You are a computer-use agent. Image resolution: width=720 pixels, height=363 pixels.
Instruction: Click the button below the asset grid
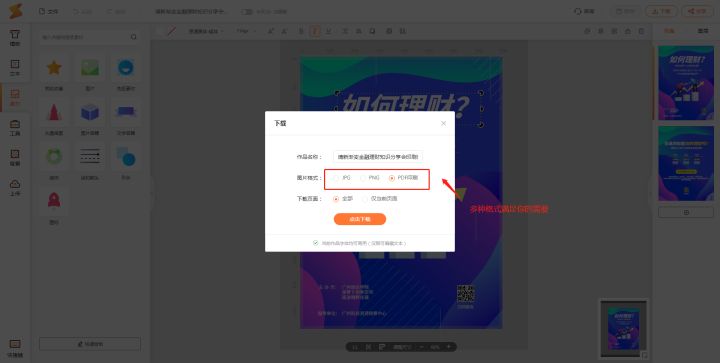pyautogui.click(x=90, y=344)
